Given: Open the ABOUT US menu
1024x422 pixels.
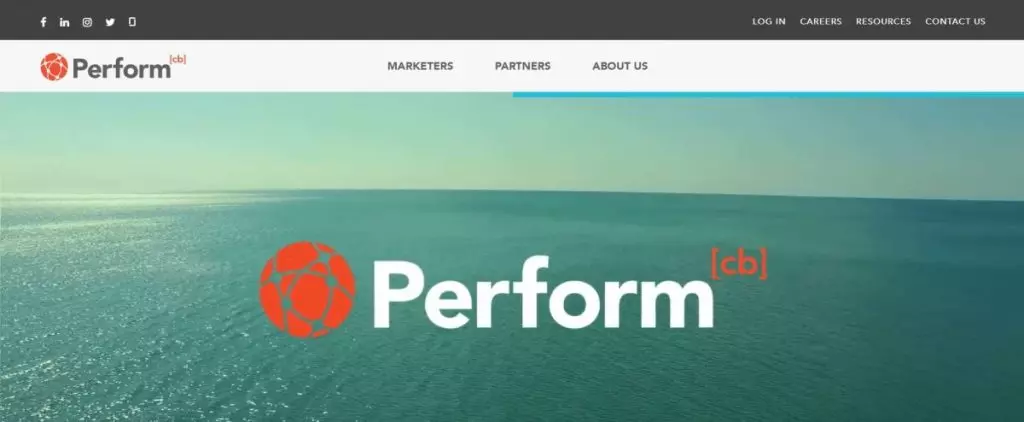Looking at the screenshot, I should click(x=620, y=66).
